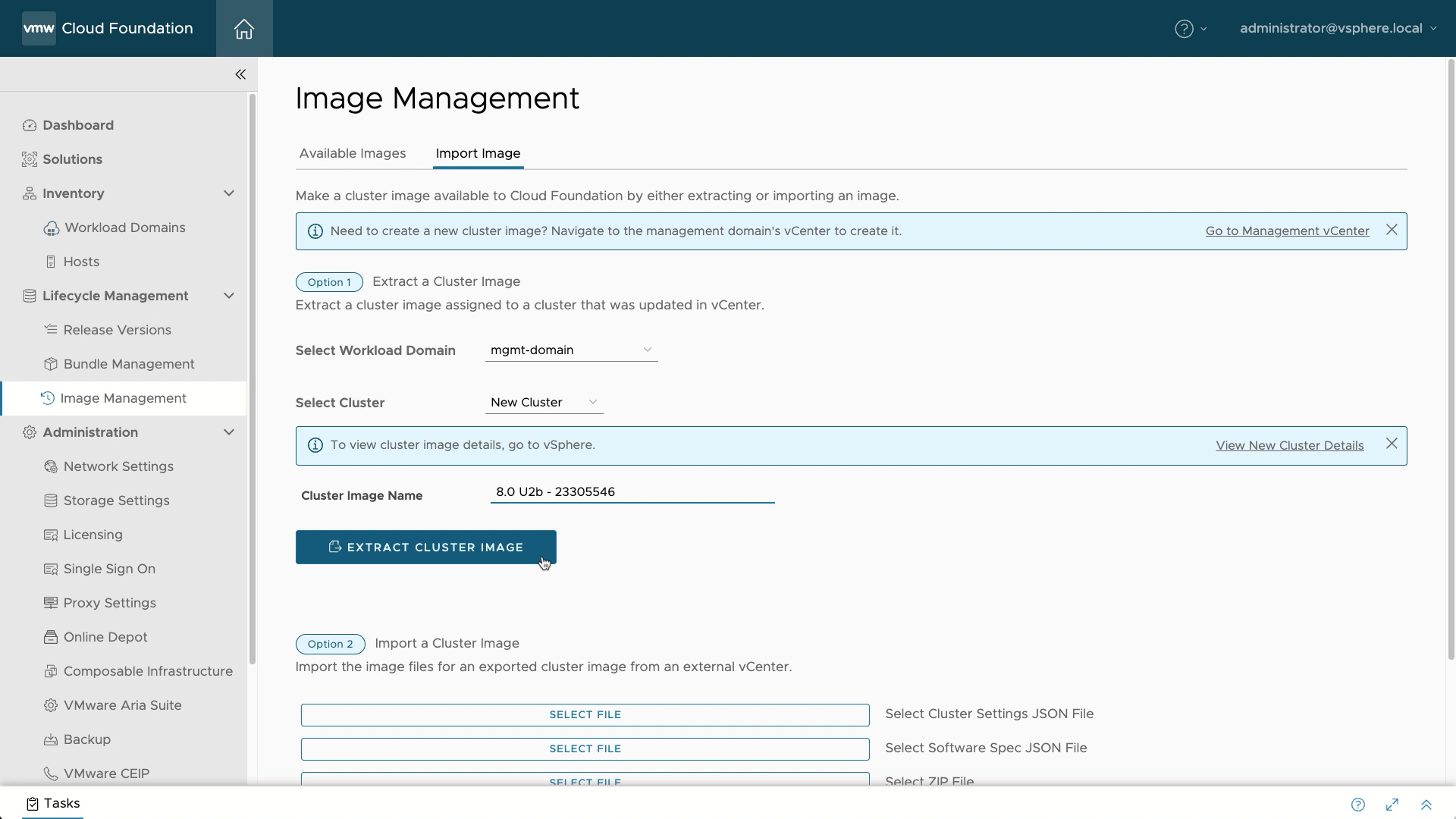The height and width of the screenshot is (819, 1456).
Task: Open the Select Workload Domain dropdown
Action: 571,350
